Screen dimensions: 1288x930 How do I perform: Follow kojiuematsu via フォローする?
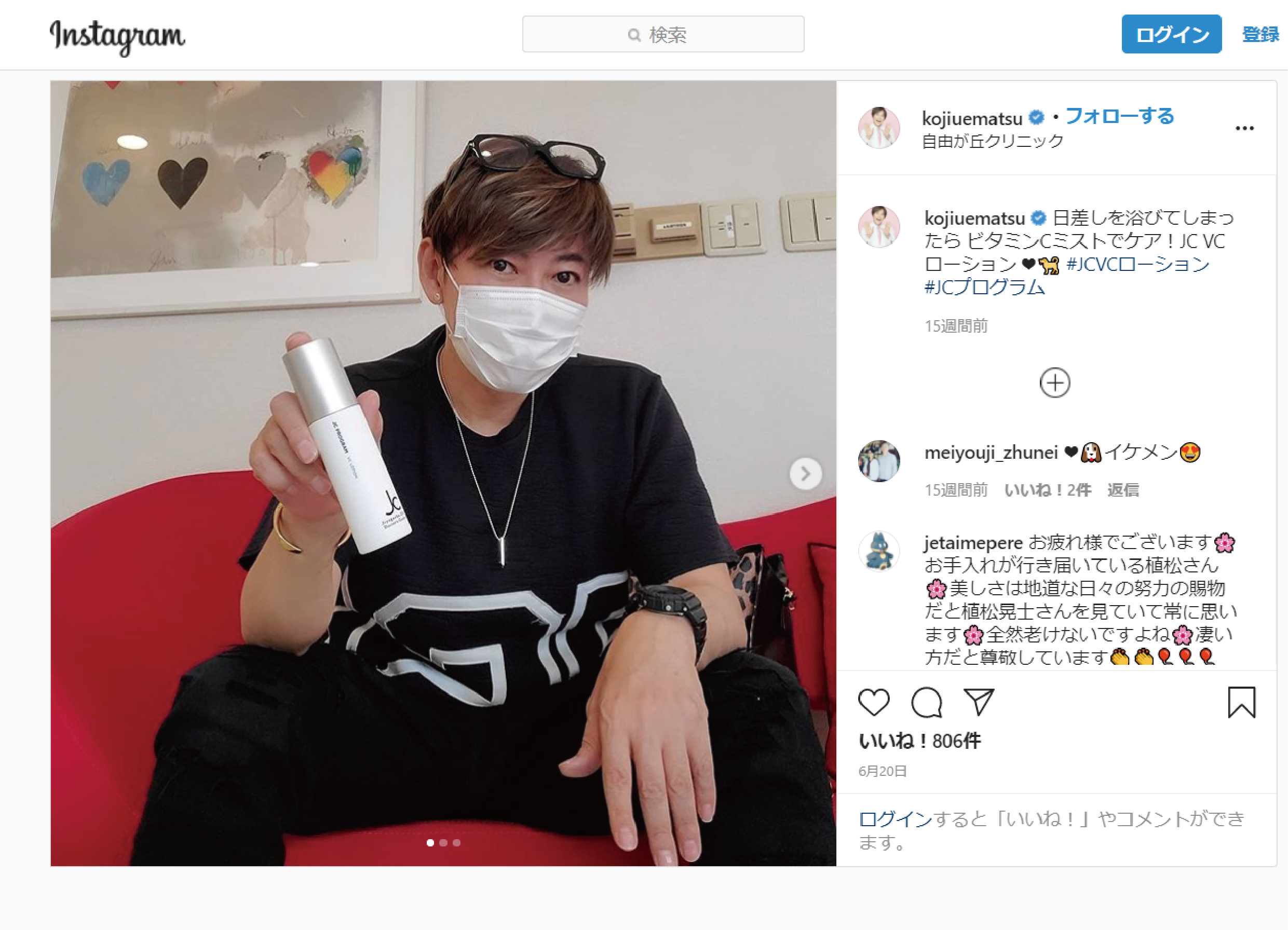click(x=1119, y=116)
